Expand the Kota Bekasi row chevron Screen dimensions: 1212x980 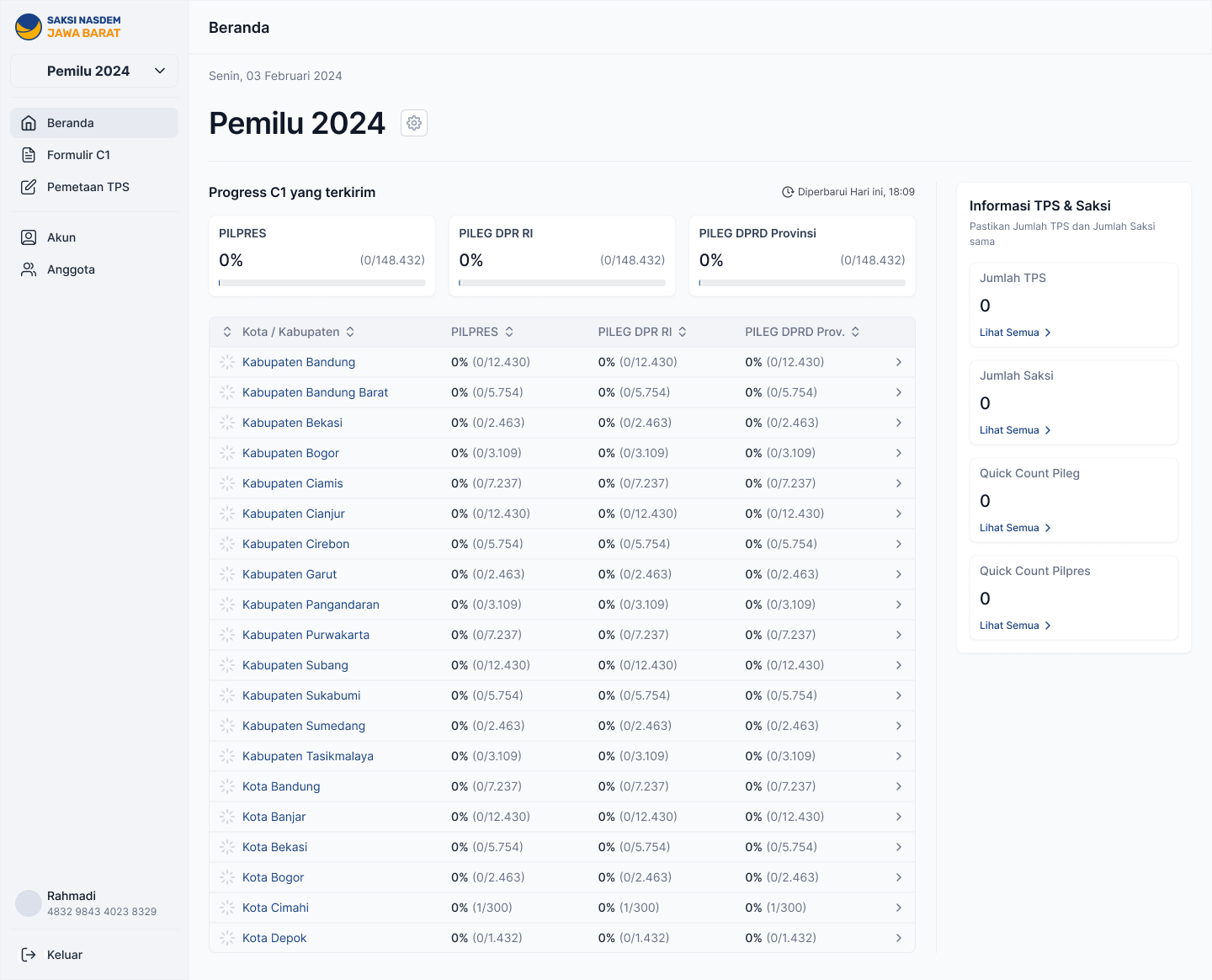pyautogui.click(x=899, y=847)
